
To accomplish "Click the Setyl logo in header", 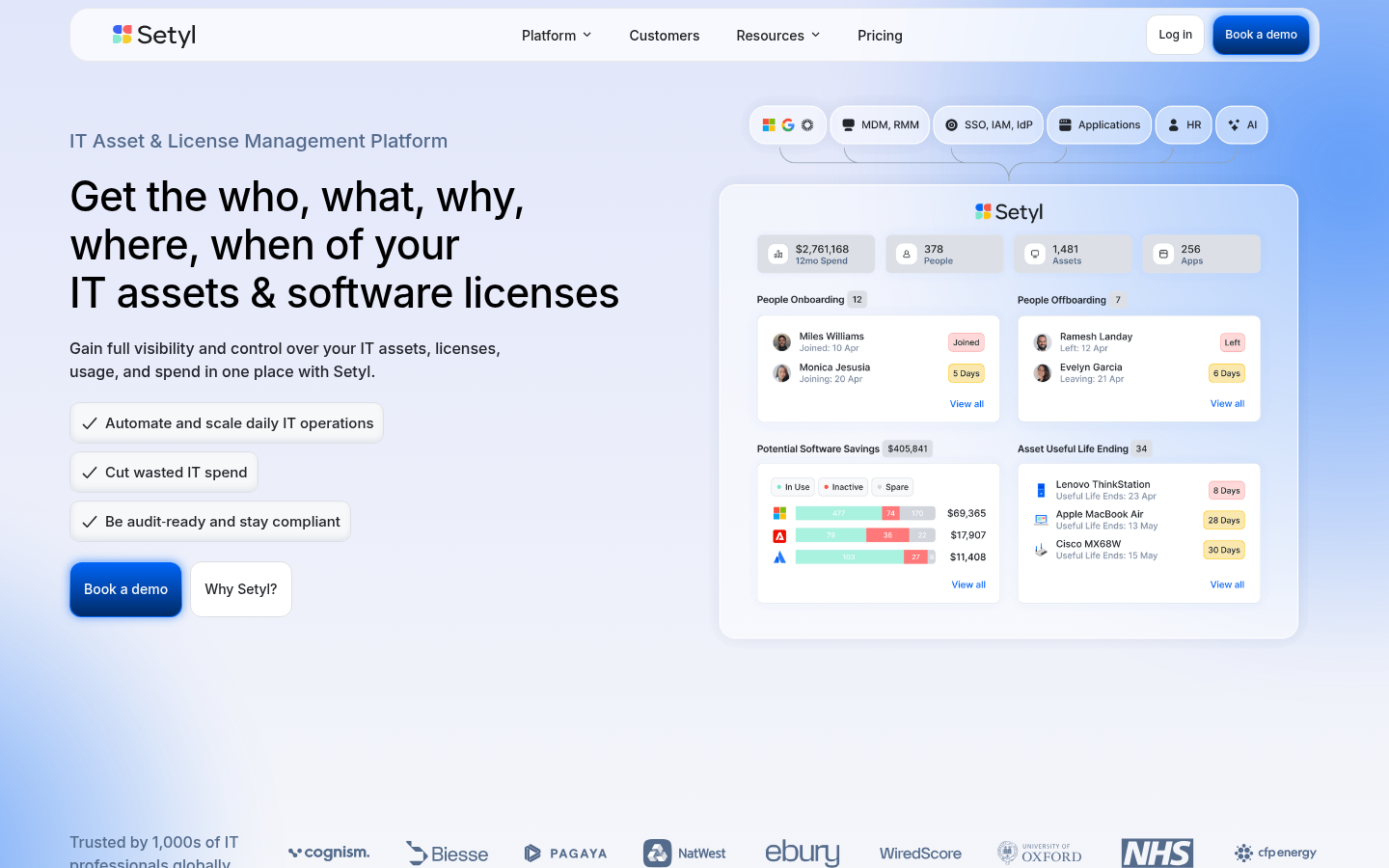I will (x=154, y=35).
